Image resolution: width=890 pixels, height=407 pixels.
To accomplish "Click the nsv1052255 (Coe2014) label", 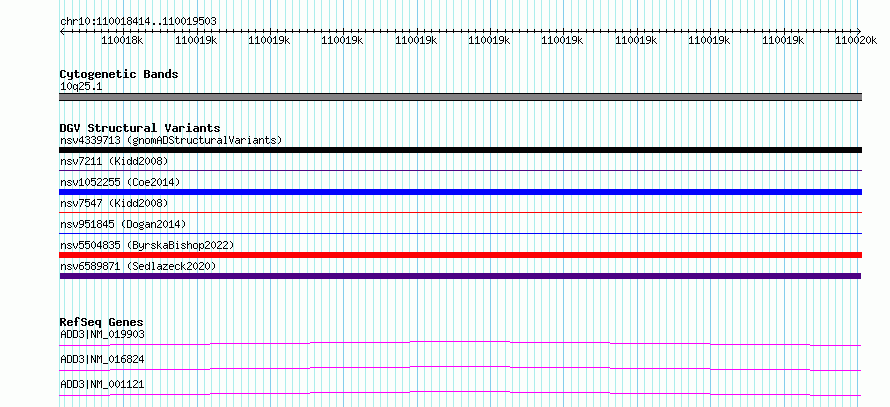I will tap(120, 182).
